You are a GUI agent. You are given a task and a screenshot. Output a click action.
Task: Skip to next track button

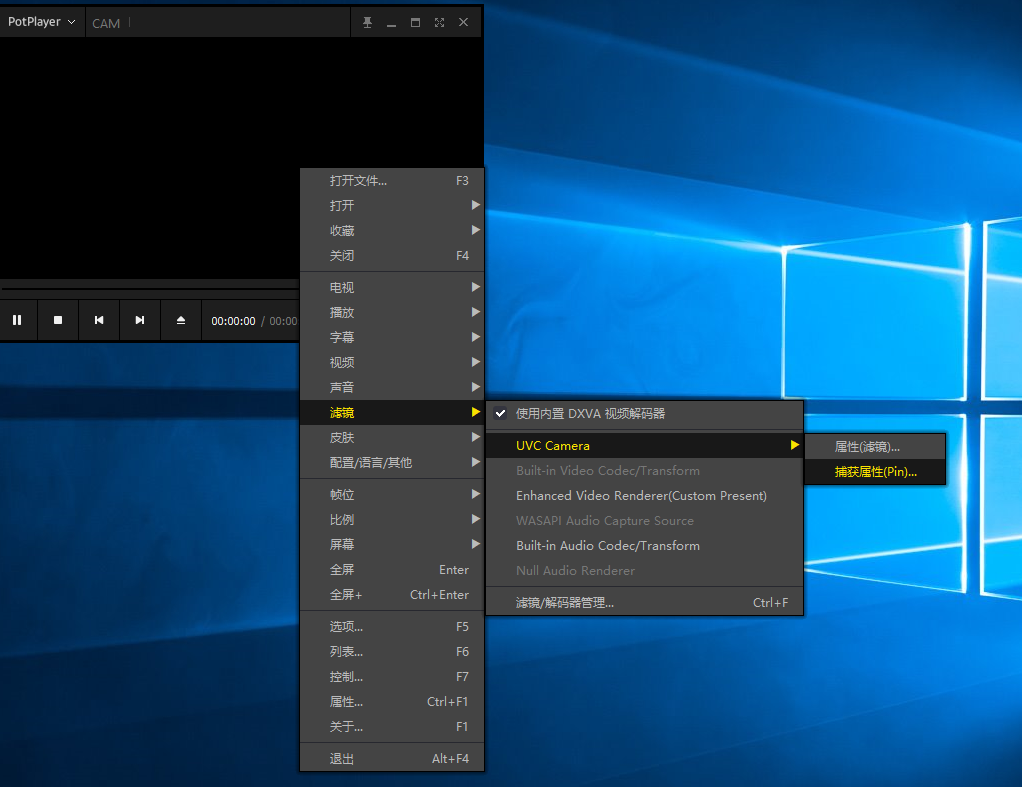point(140,320)
